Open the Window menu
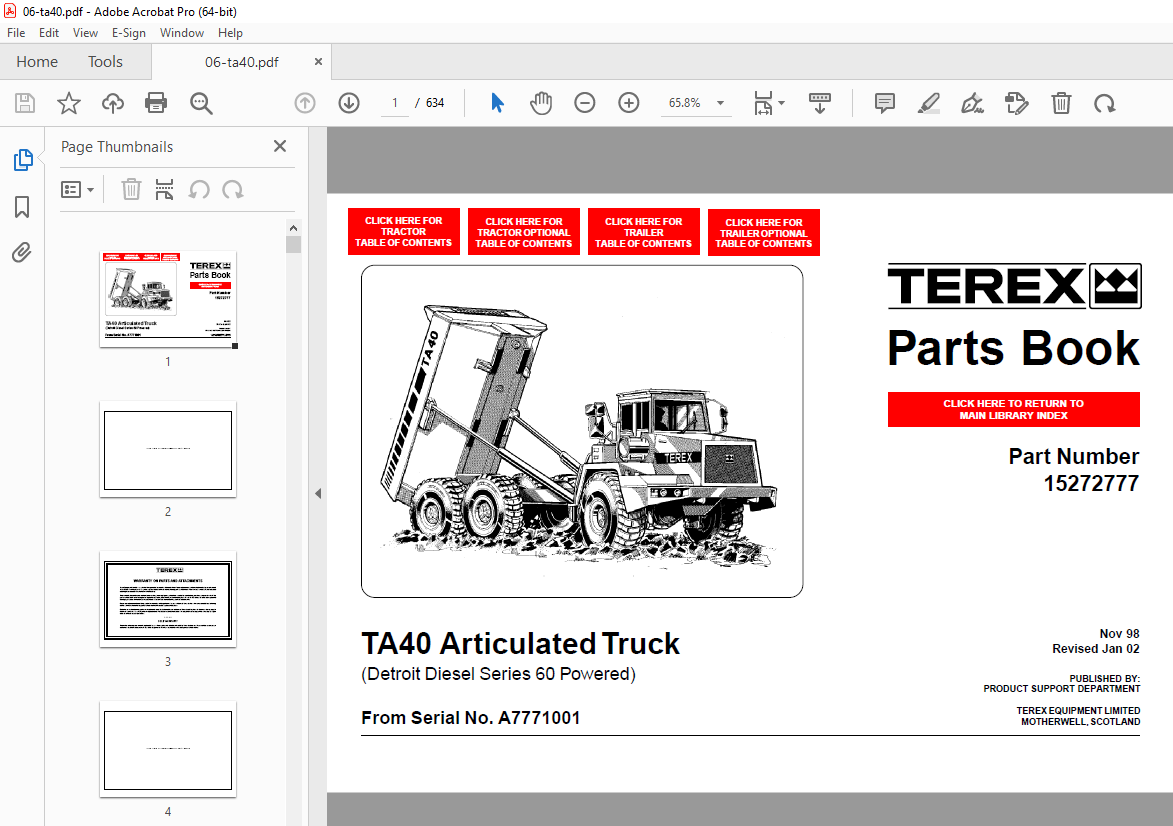 point(182,33)
